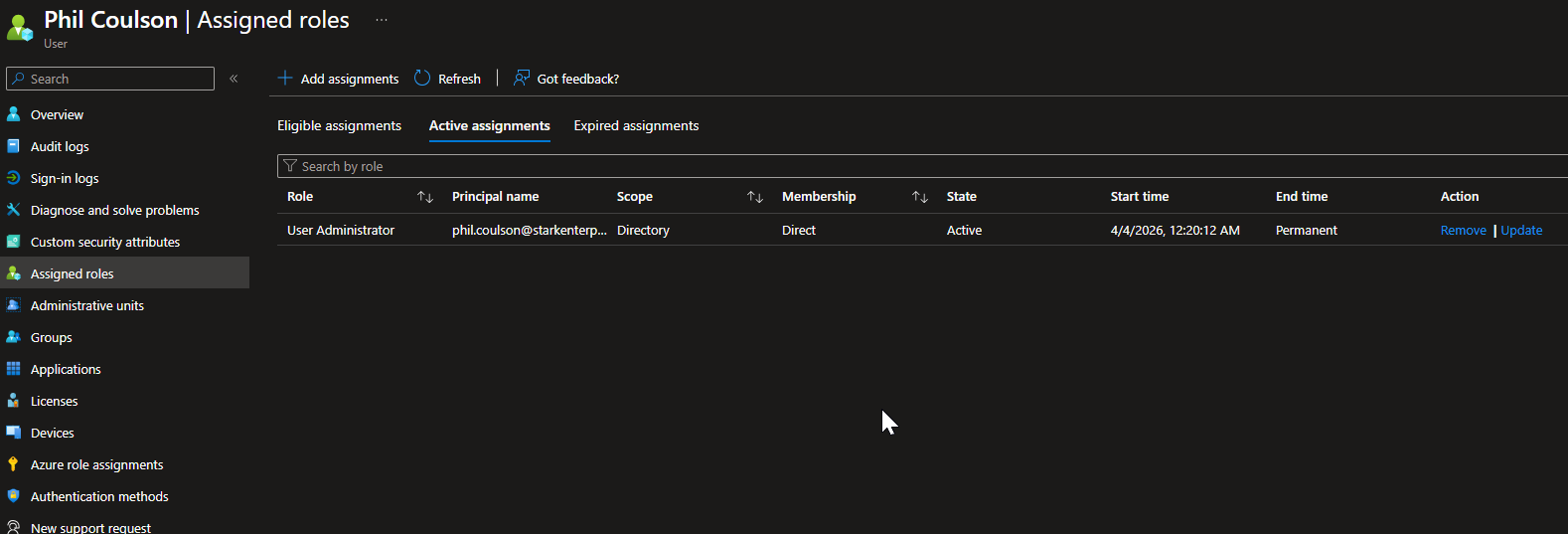
Task: Click the Overview person icon
Action: [x=13, y=114]
